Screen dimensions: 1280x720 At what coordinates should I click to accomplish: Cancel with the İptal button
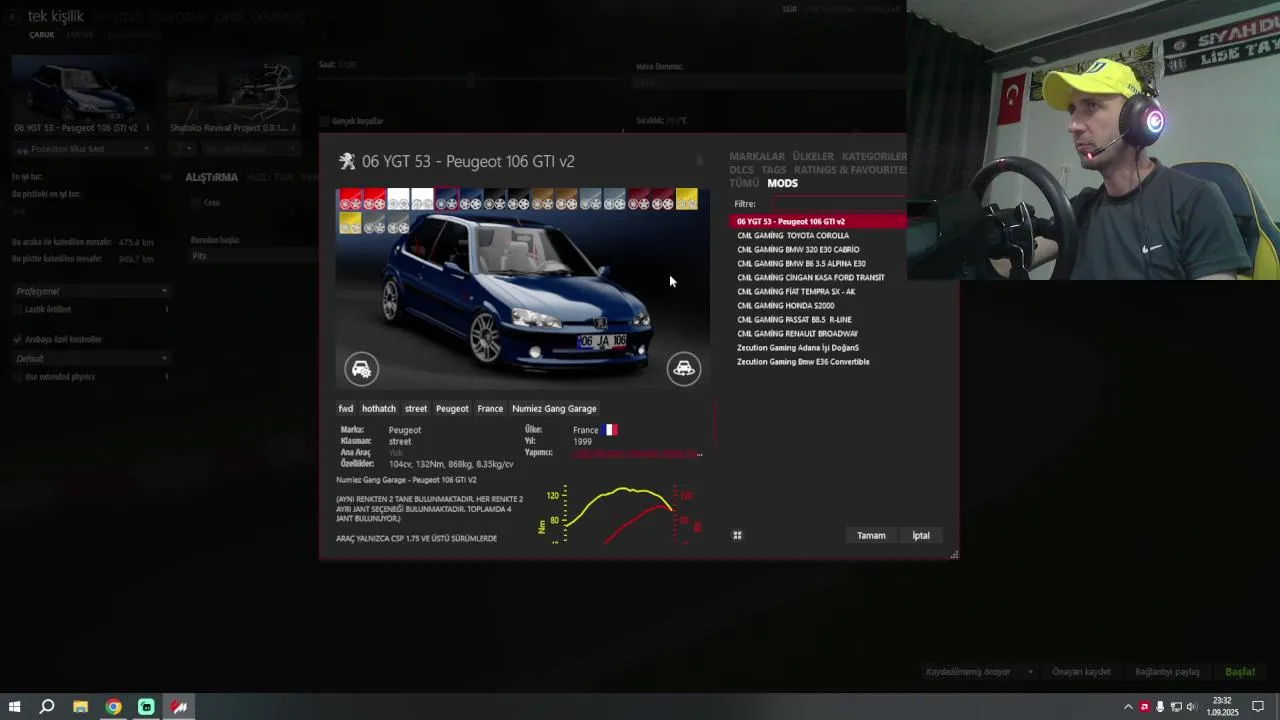[x=921, y=535]
